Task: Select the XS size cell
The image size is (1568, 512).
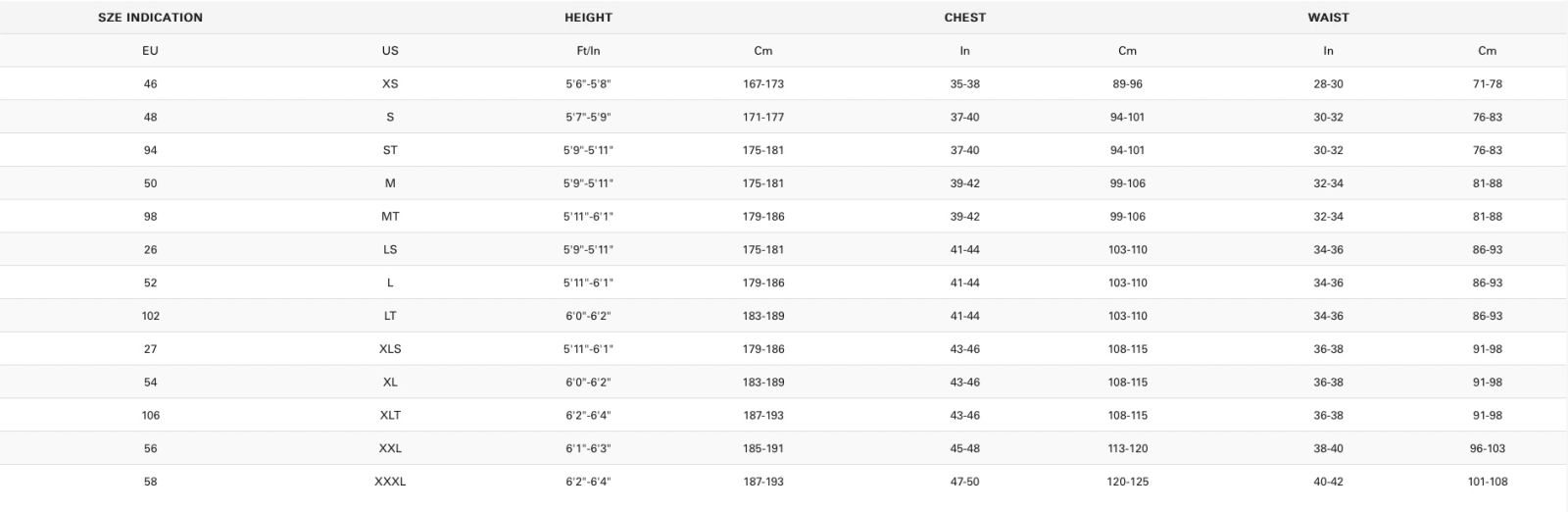Action: pos(390,84)
